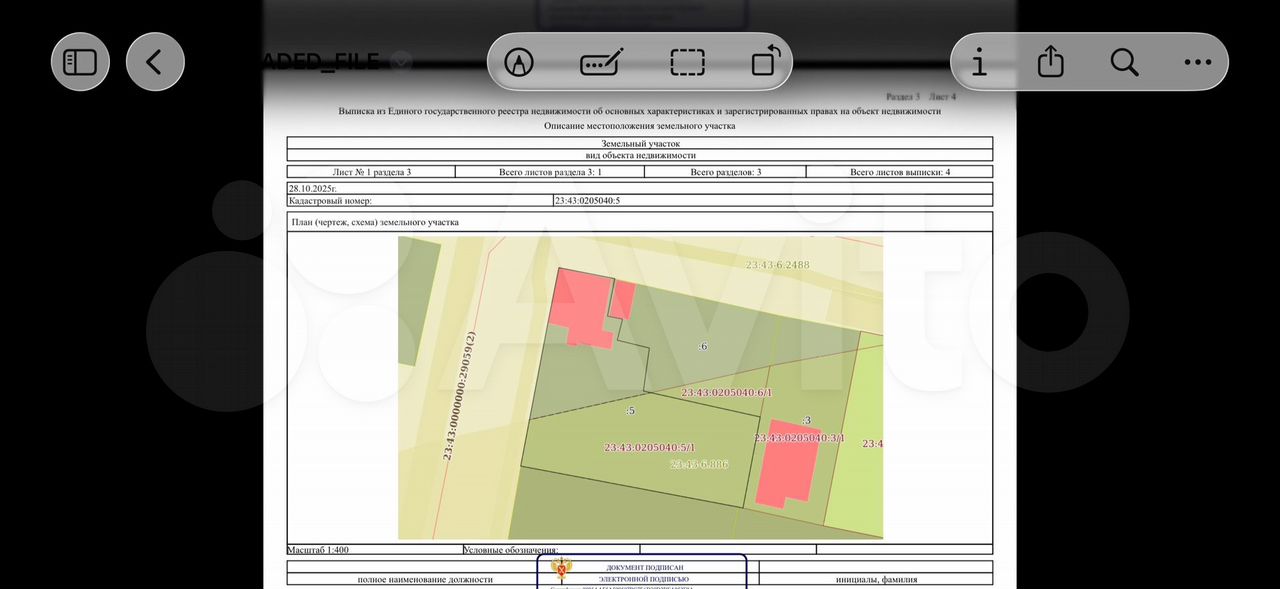Open the Share sheet

pos(1050,62)
